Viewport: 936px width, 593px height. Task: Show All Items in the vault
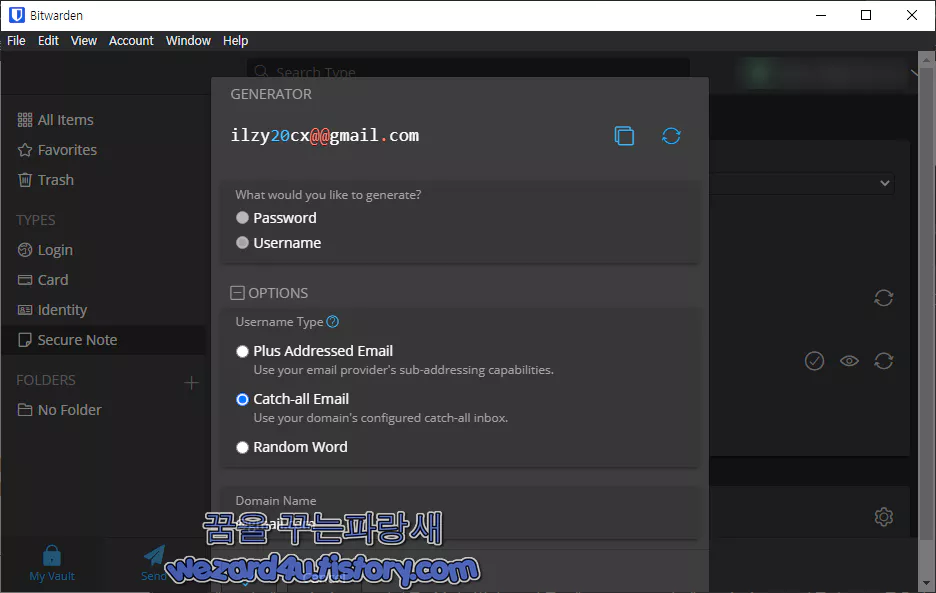pyautogui.click(x=66, y=120)
